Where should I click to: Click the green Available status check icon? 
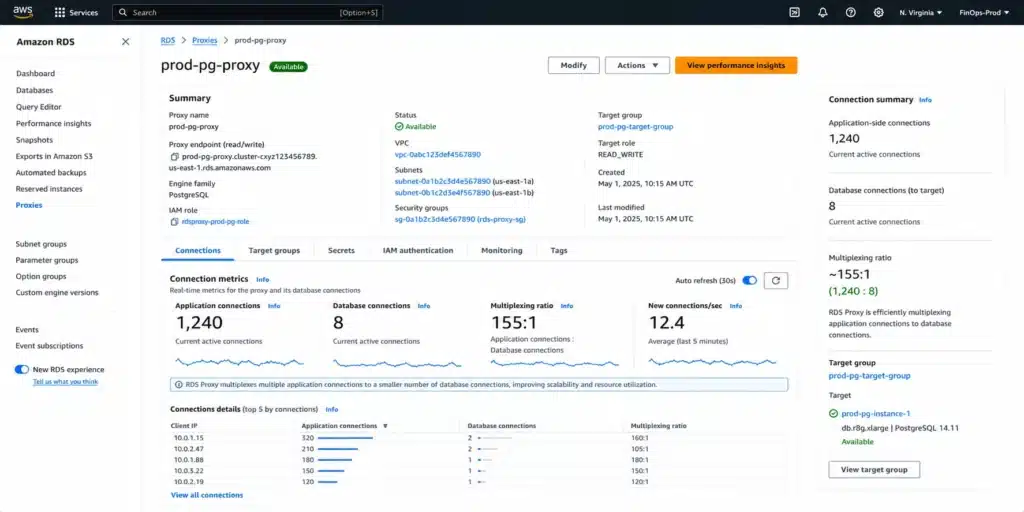coord(399,127)
